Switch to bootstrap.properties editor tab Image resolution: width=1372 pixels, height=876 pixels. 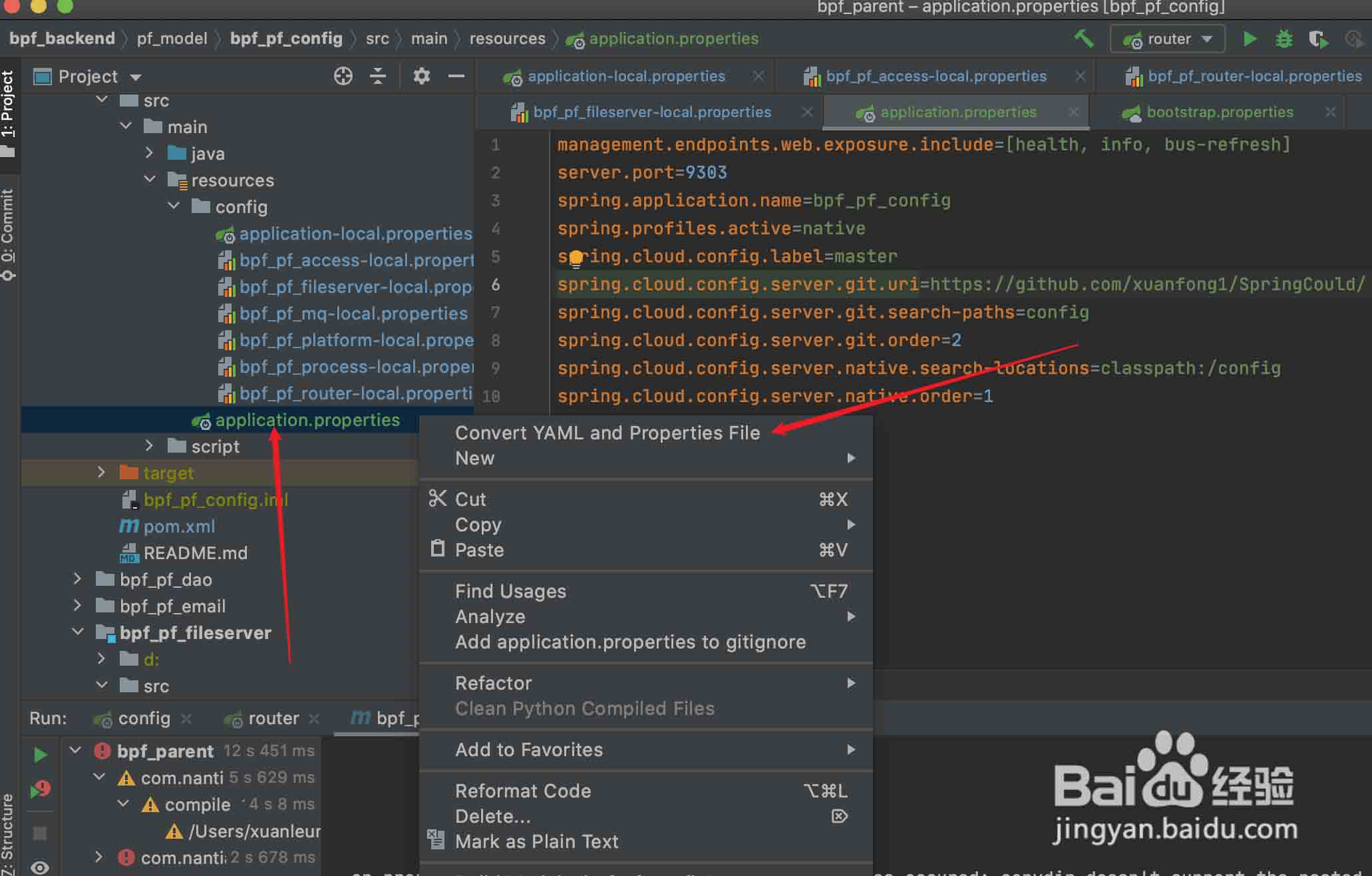(x=1219, y=112)
